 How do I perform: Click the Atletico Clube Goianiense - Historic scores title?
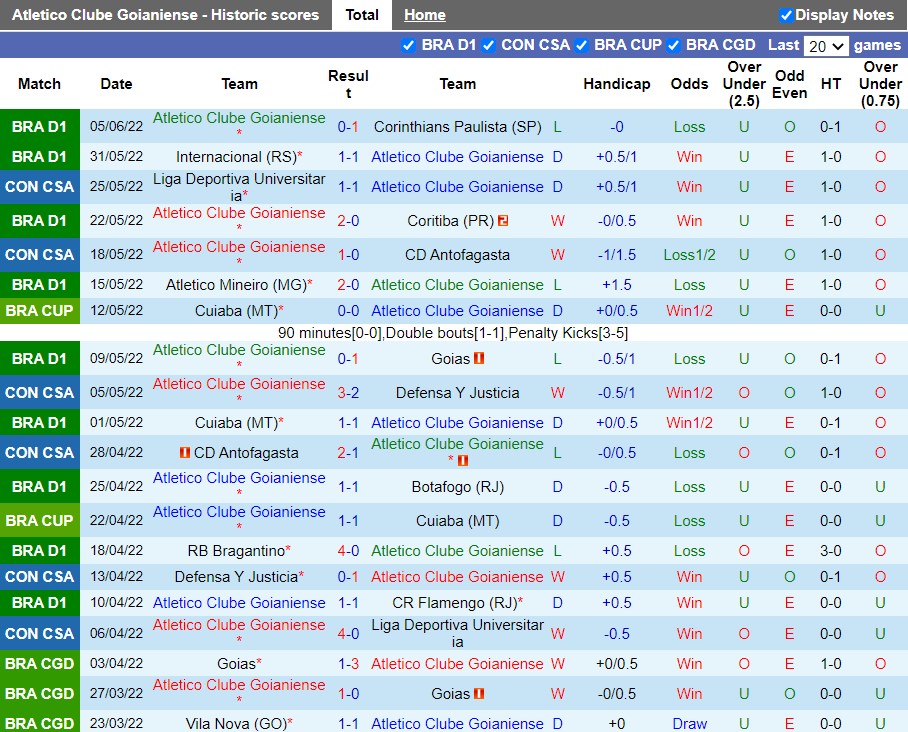[x=166, y=15]
